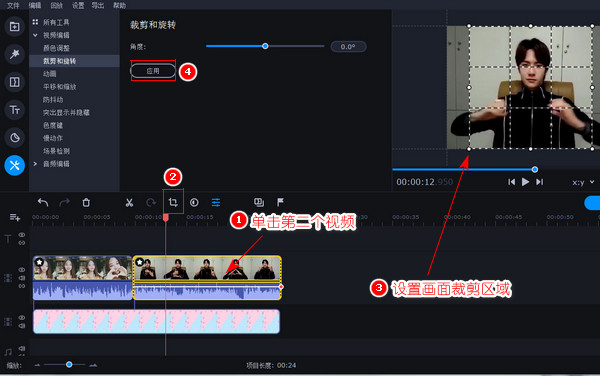Select 突出显示并隐藏 tool

point(66,112)
